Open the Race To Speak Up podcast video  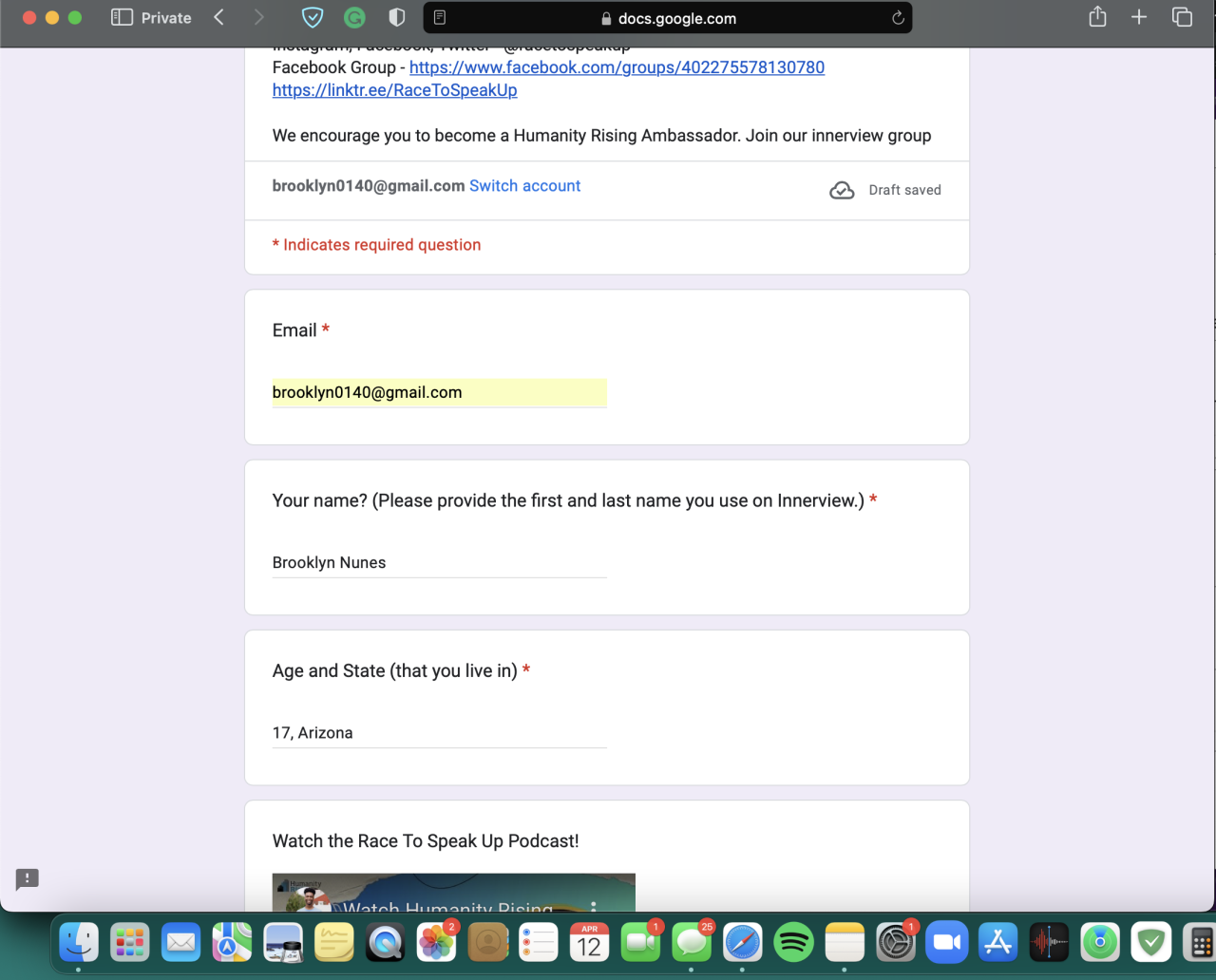[x=453, y=893]
